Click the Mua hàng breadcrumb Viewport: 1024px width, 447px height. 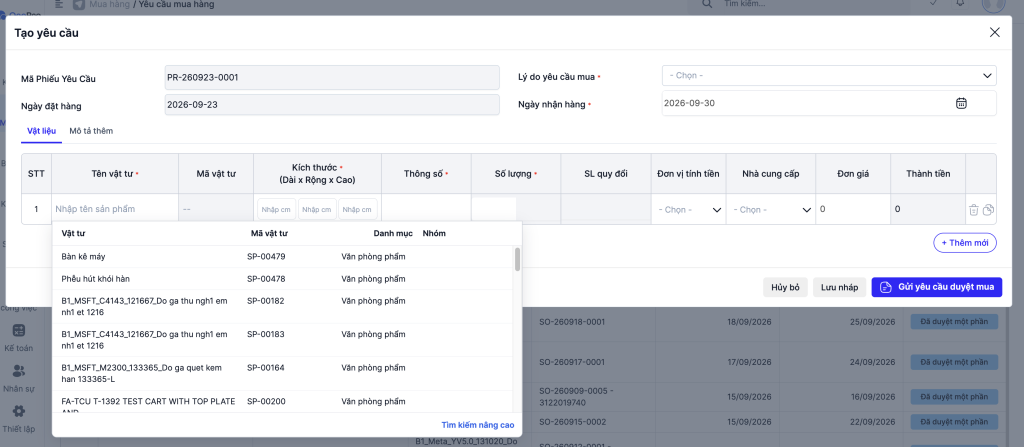point(109,5)
